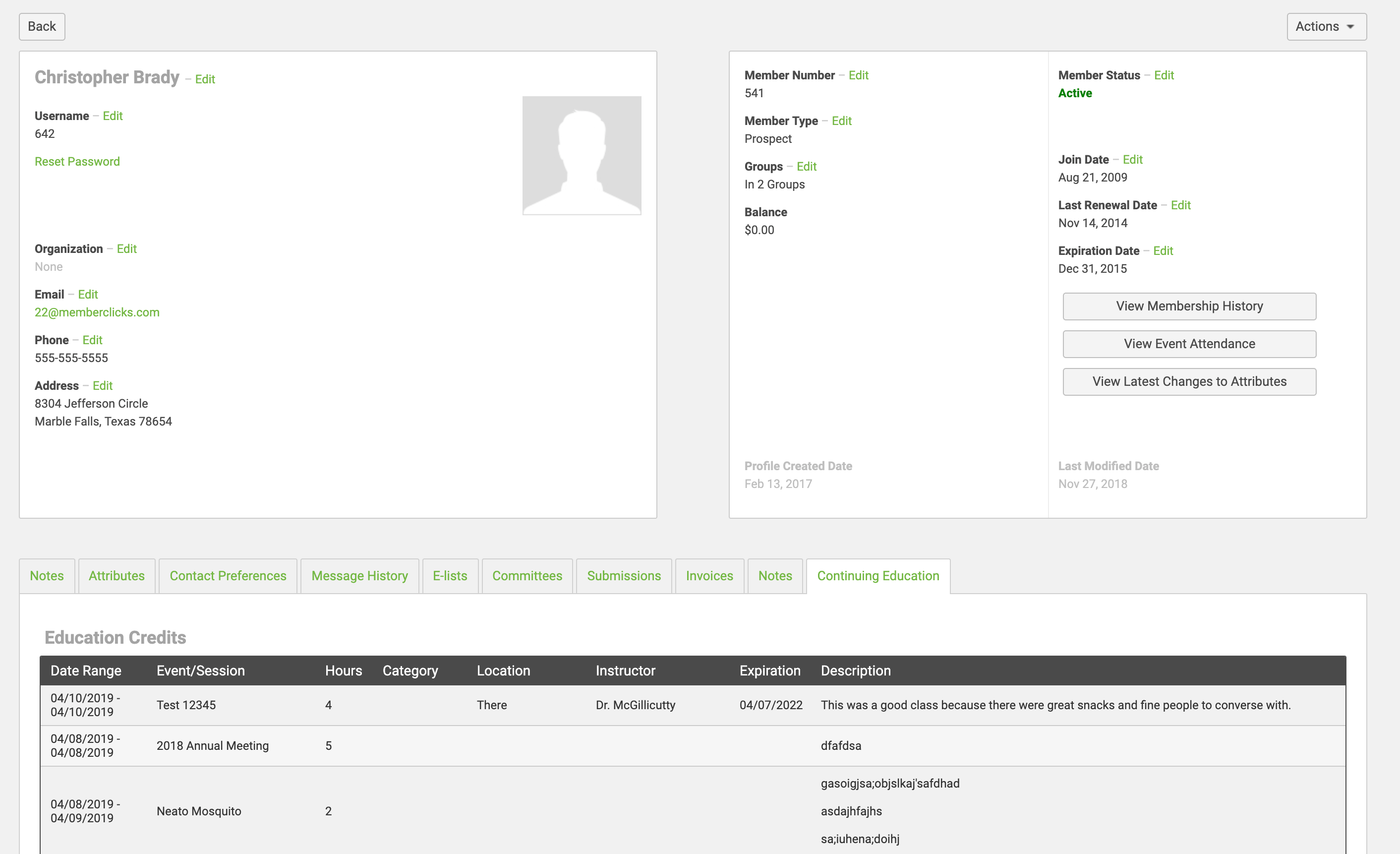Click the profile photo placeholder
Screen dimensions: 1400x854
pyautogui.click(x=581, y=155)
